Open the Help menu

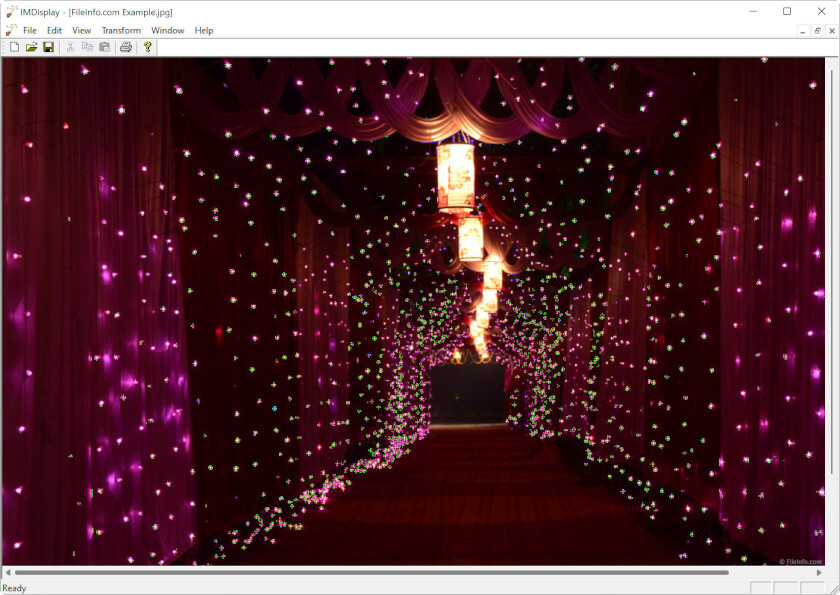pos(203,30)
